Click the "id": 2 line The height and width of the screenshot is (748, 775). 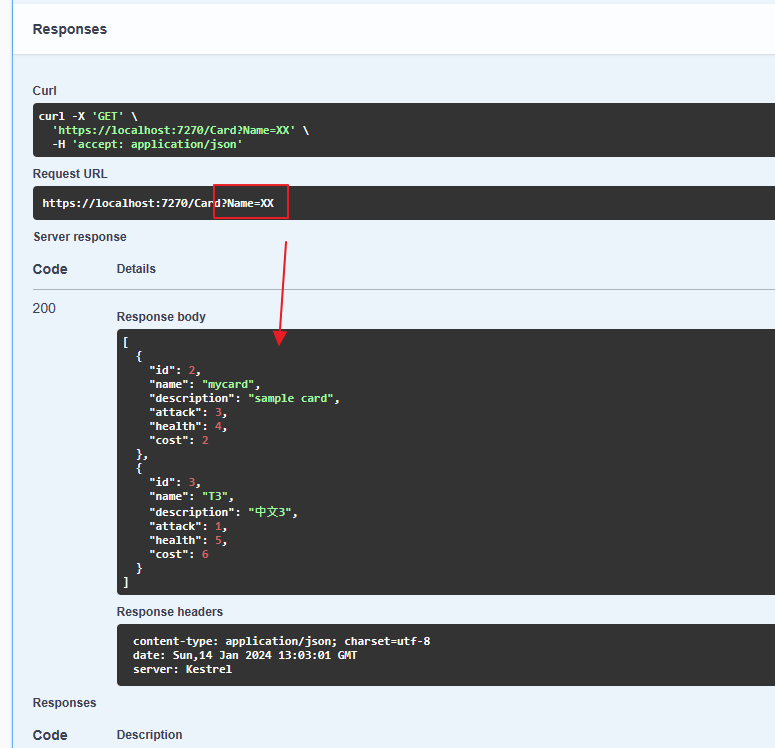point(175,370)
